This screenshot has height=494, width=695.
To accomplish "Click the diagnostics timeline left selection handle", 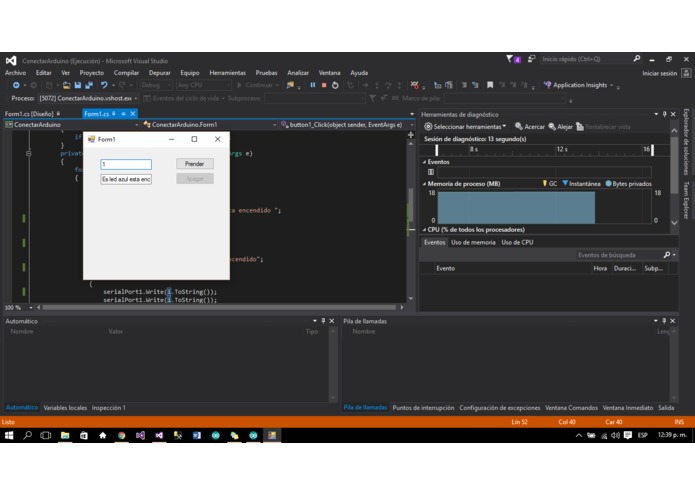I will [x=437, y=150].
